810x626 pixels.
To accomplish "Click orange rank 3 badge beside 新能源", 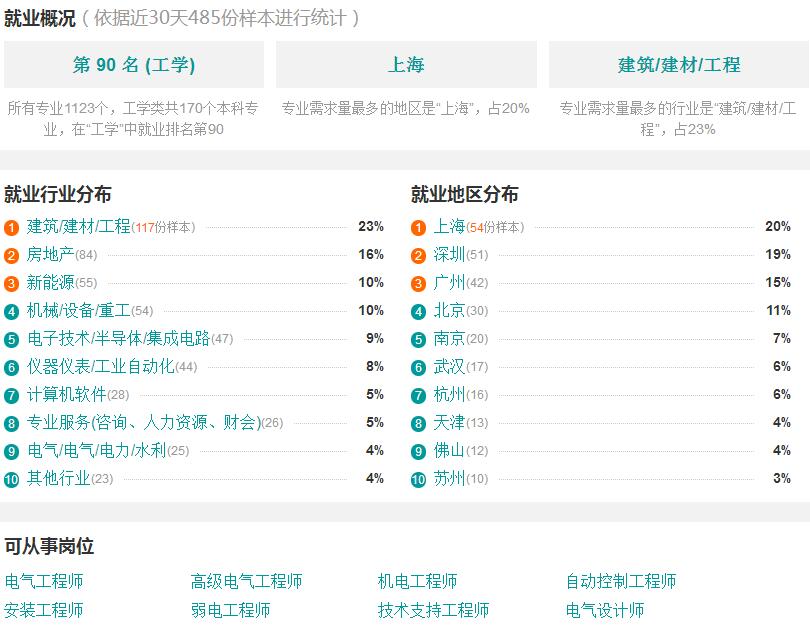I will tap(11, 284).
